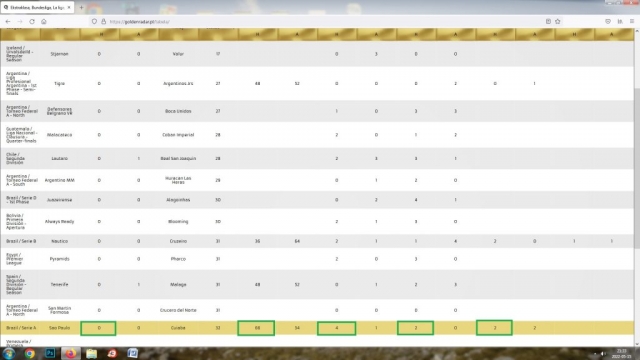
Task: Click the shield tracking protection icon
Action: [94, 22]
